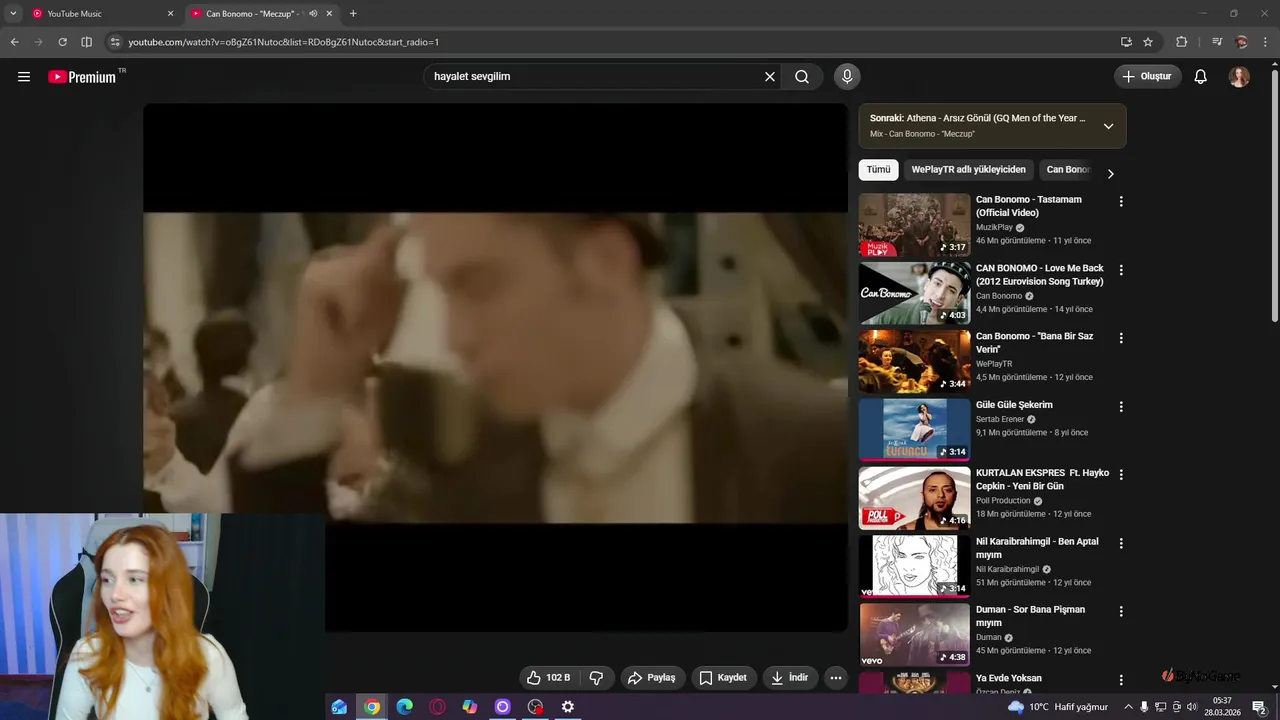Viewport: 1280px width, 720px height.
Task: Open Nil Karaibrahimgil Ben Aptal mıyım title
Action: [x=1037, y=548]
